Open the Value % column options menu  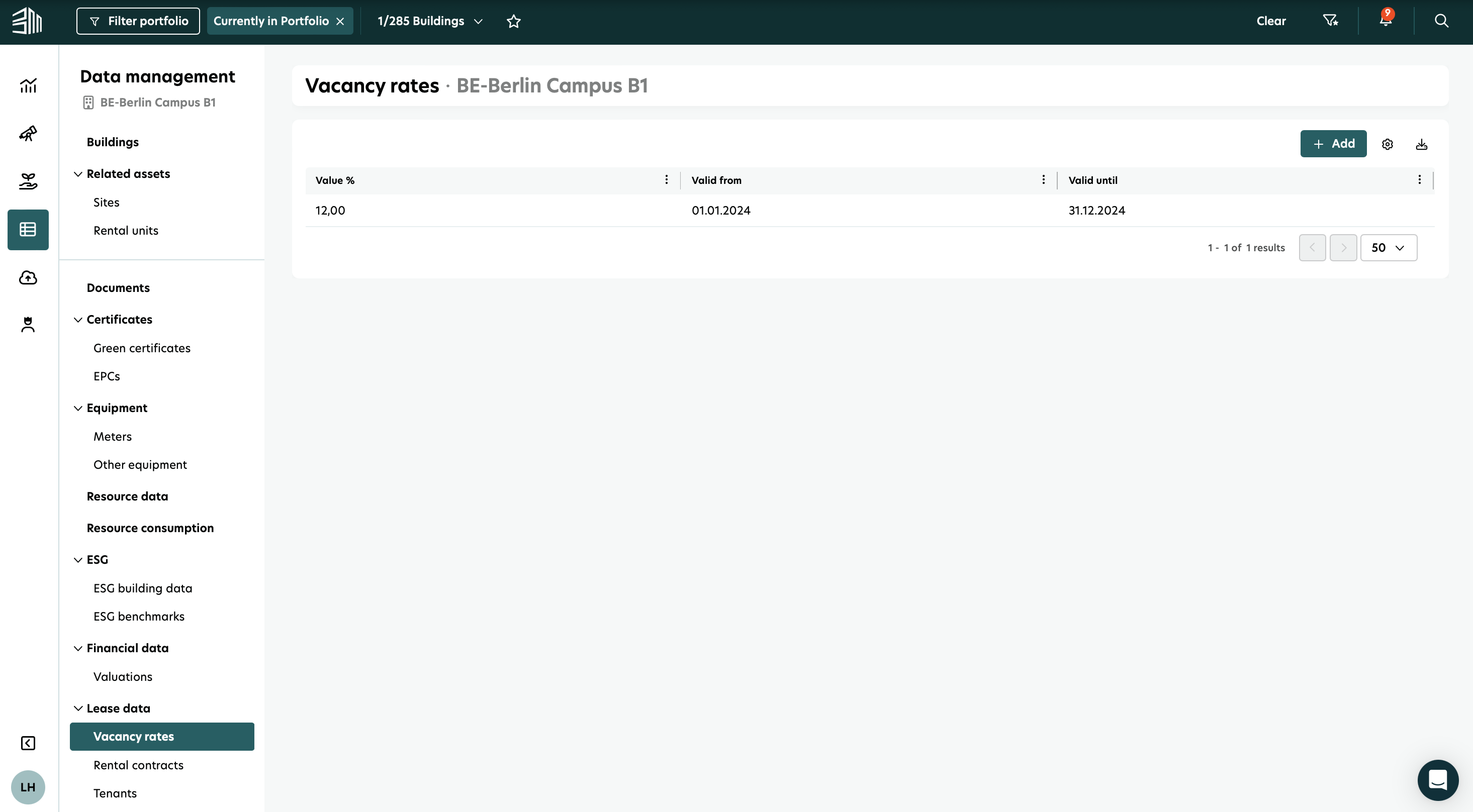pyautogui.click(x=666, y=179)
